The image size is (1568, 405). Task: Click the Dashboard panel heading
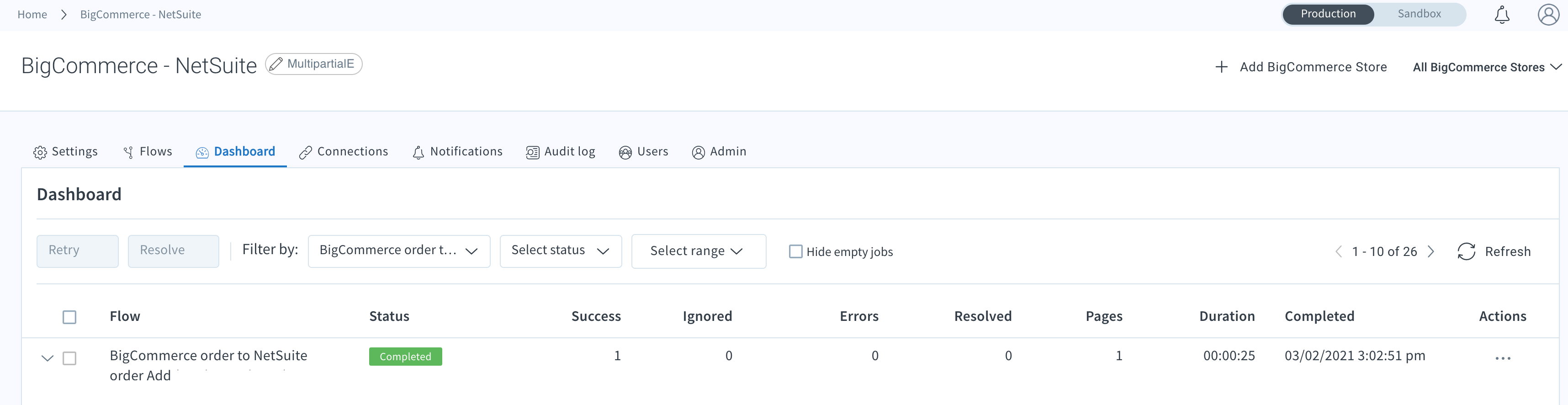coord(79,194)
